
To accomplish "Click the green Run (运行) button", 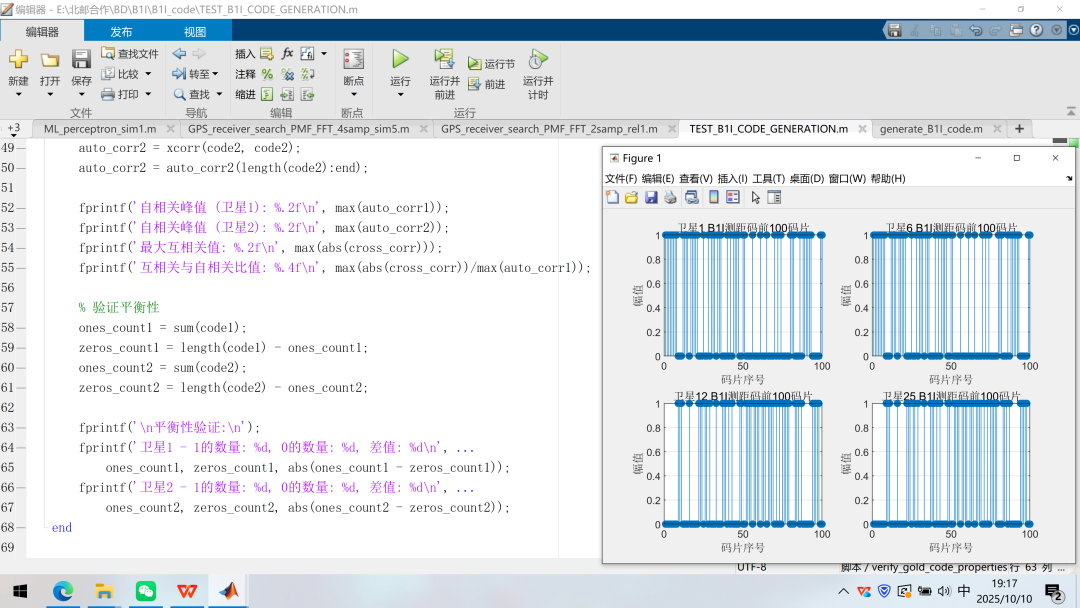I will click(x=400, y=60).
